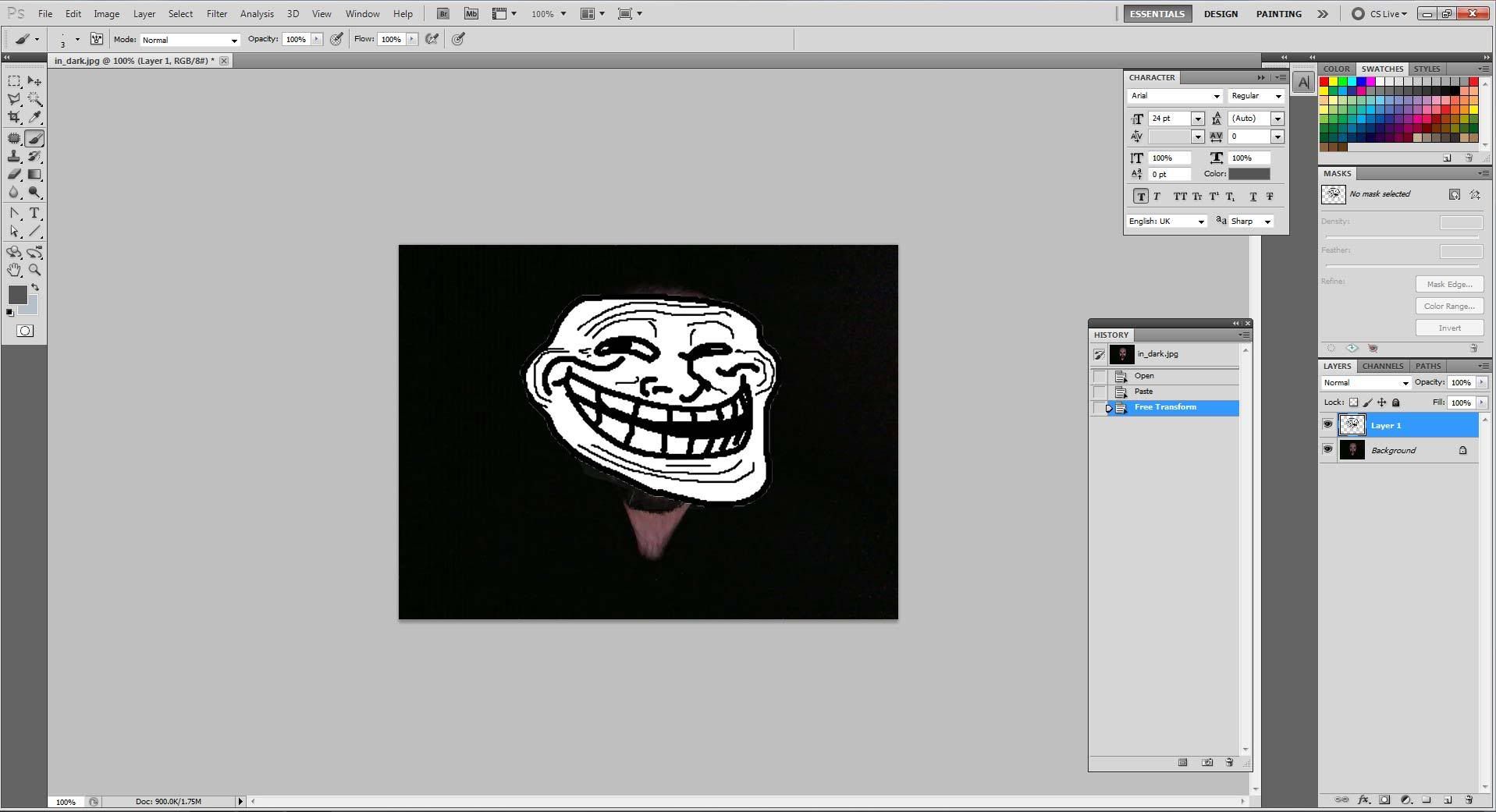
Task: Toggle Strikethrough in Character panel
Action: tap(1270, 197)
